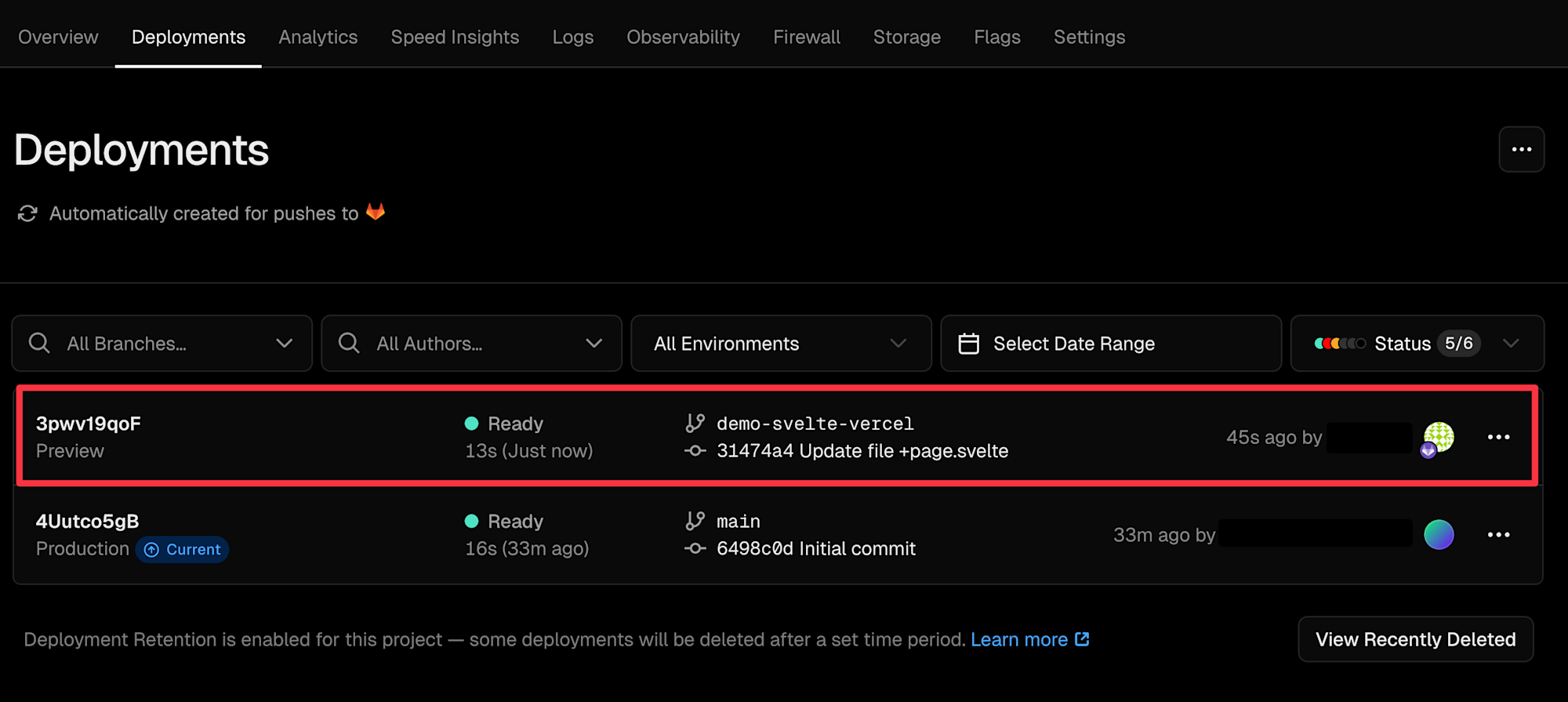Switch to the Analytics tab
Screen dimensions: 1568x702
[318, 37]
